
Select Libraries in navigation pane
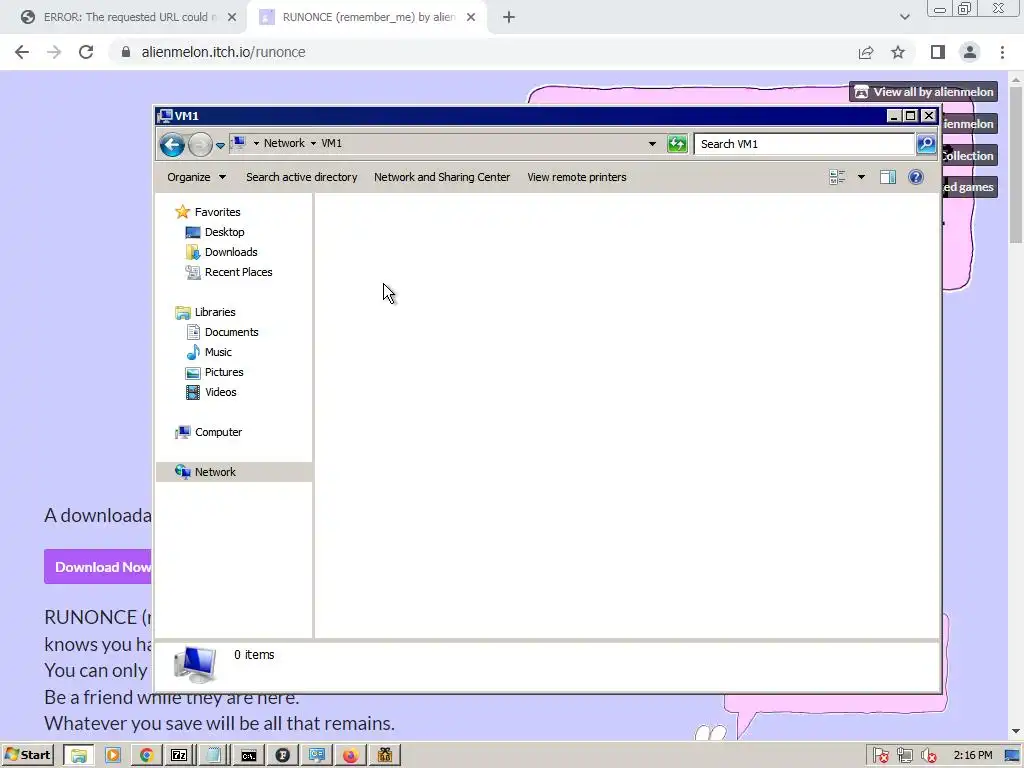click(215, 312)
